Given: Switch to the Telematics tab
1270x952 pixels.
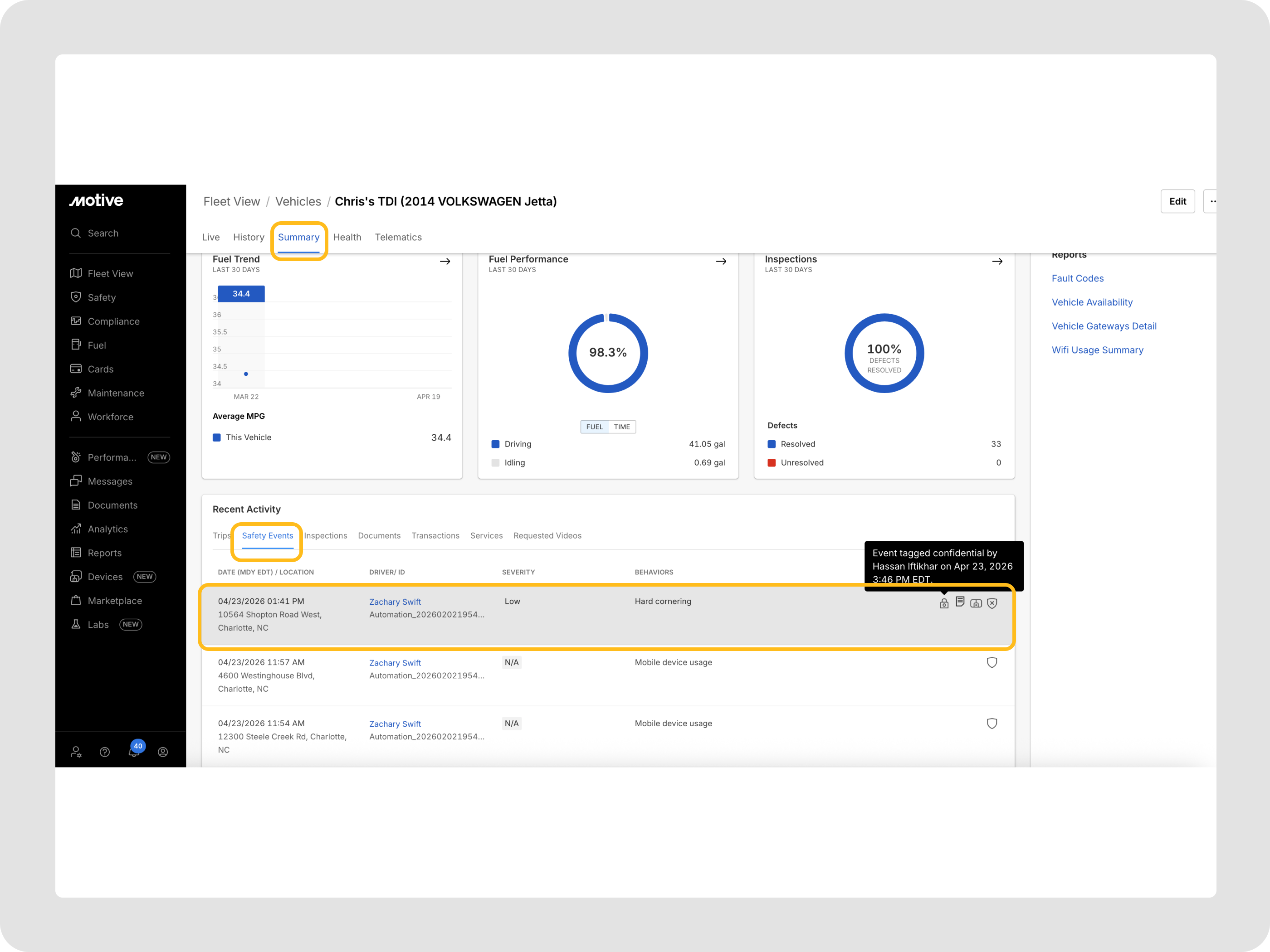Looking at the screenshot, I should 398,237.
